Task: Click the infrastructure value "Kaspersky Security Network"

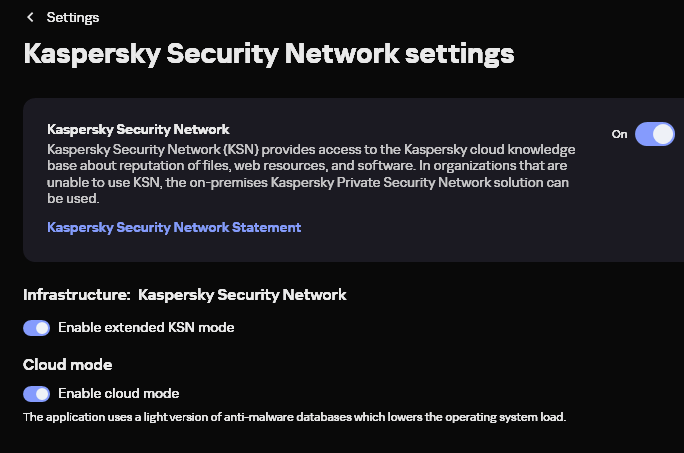Action: point(242,295)
